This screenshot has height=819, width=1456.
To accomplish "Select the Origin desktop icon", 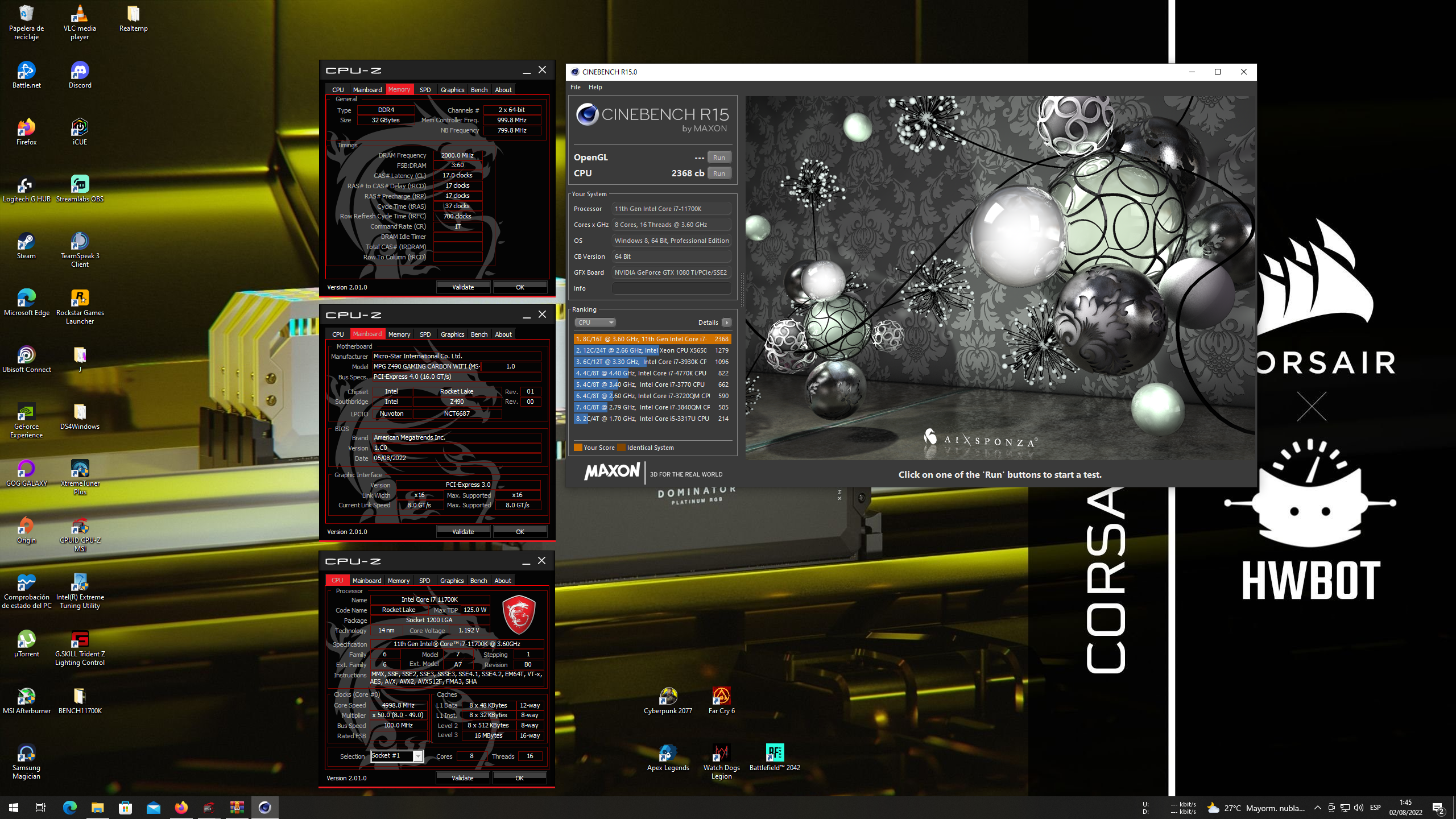I will click(x=26, y=530).
